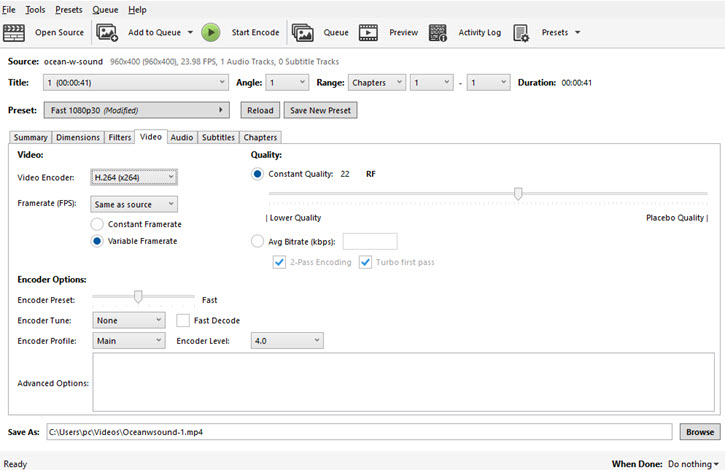Open the Range Chapters dropdown

(x=377, y=83)
